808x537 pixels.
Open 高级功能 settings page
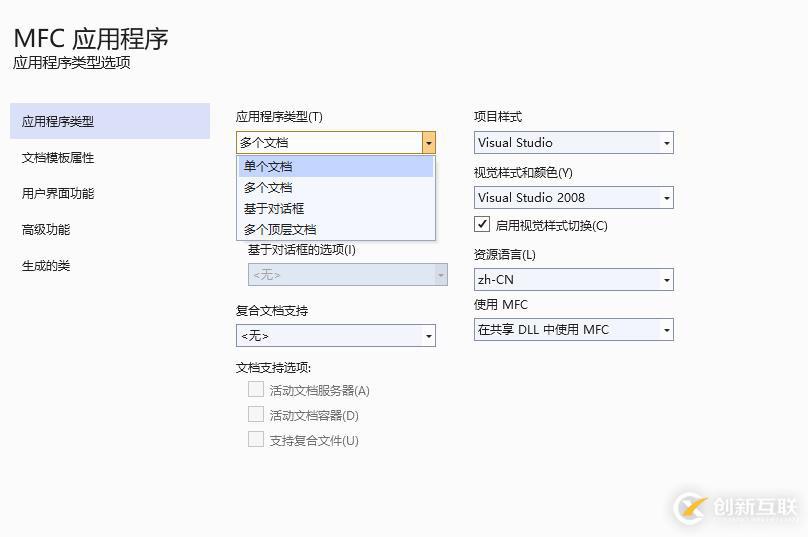click(46, 229)
